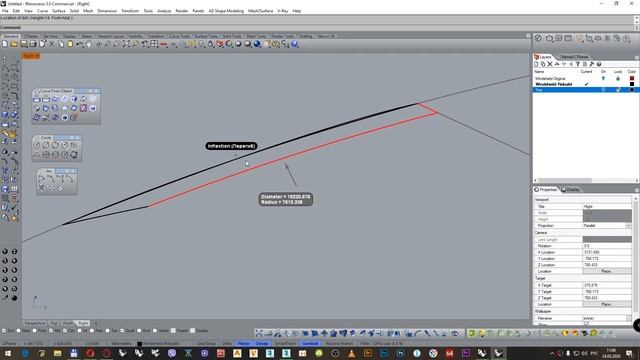640x360 pixels.
Task: Toggle lock of Windshield Original layer
Action: (618, 78)
